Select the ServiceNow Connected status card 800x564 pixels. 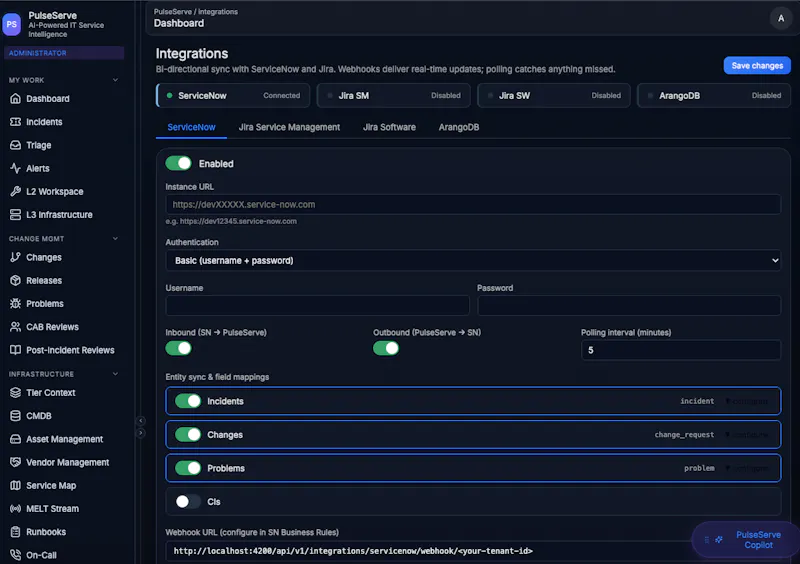coord(233,95)
